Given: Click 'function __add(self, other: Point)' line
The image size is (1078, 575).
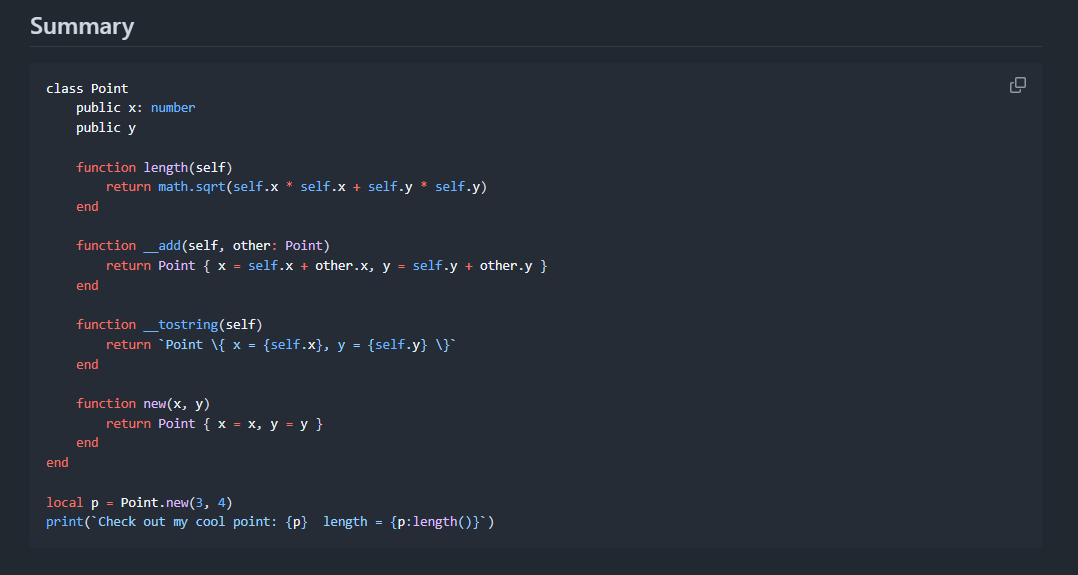Looking at the screenshot, I should click(x=203, y=246).
